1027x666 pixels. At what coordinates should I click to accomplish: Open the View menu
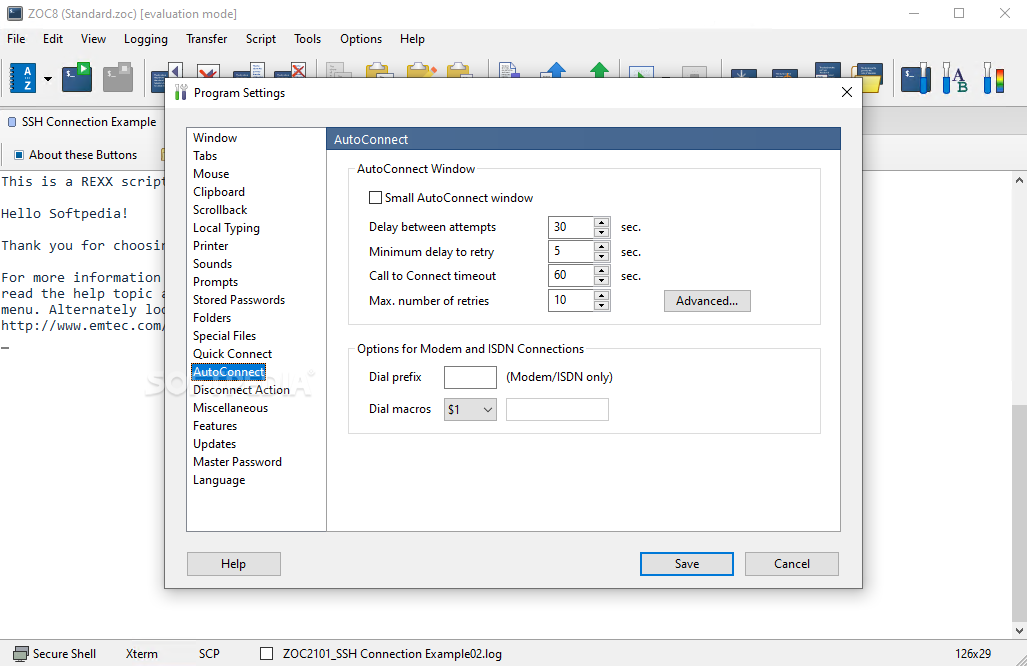[x=93, y=39]
